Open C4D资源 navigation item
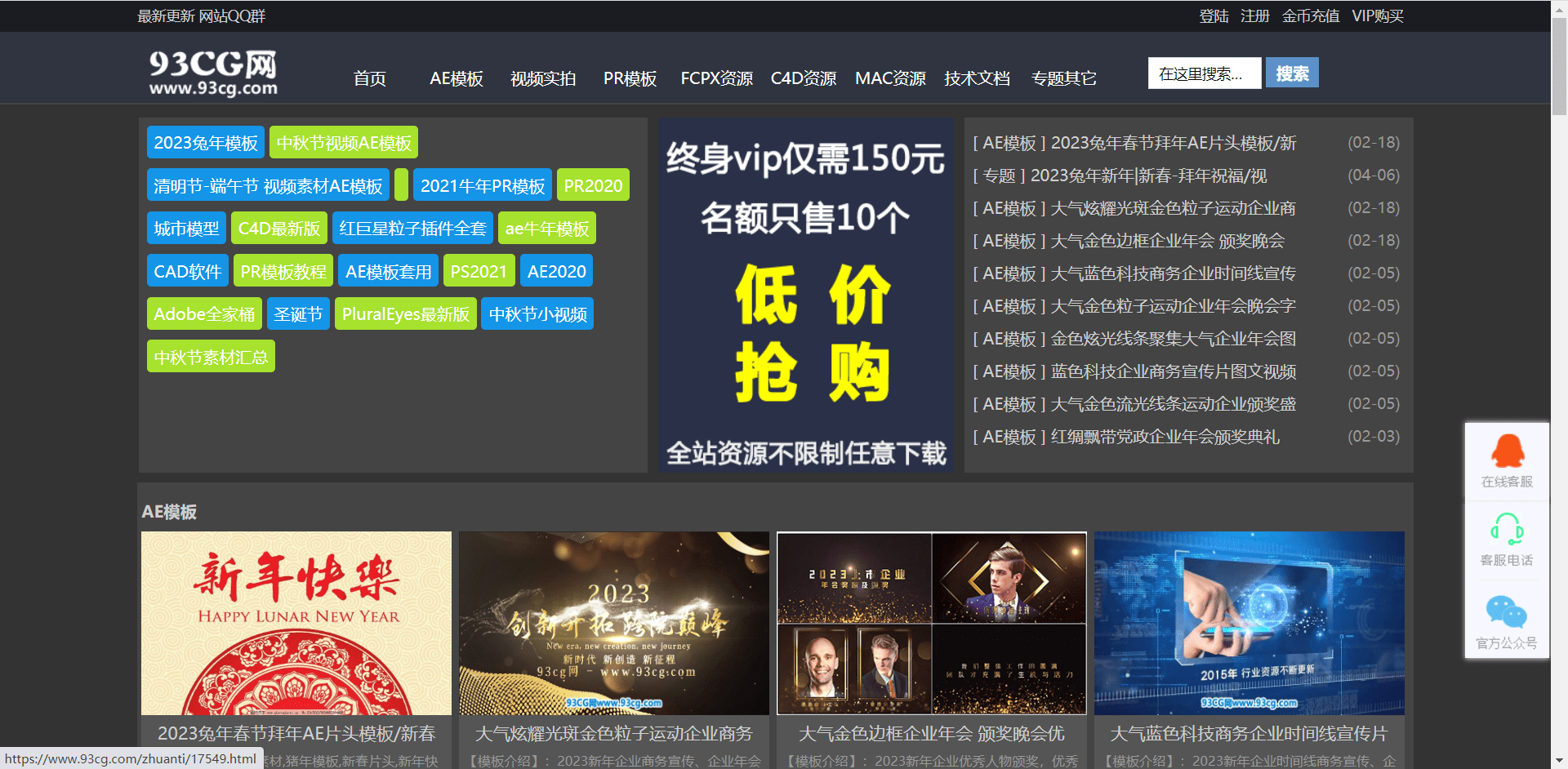 804,78
